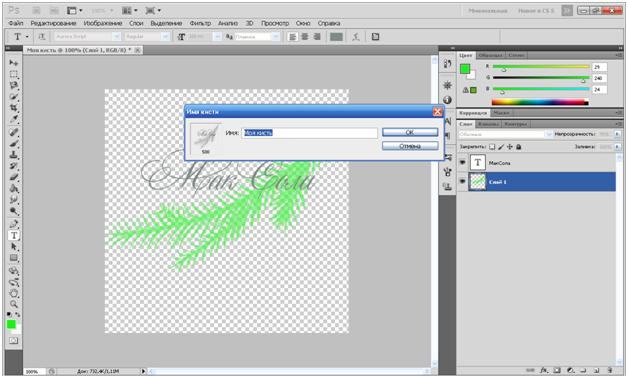Viewport: 628px width, 376px height.
Task: Click the layer style fx icon
Action: (543, 370)
